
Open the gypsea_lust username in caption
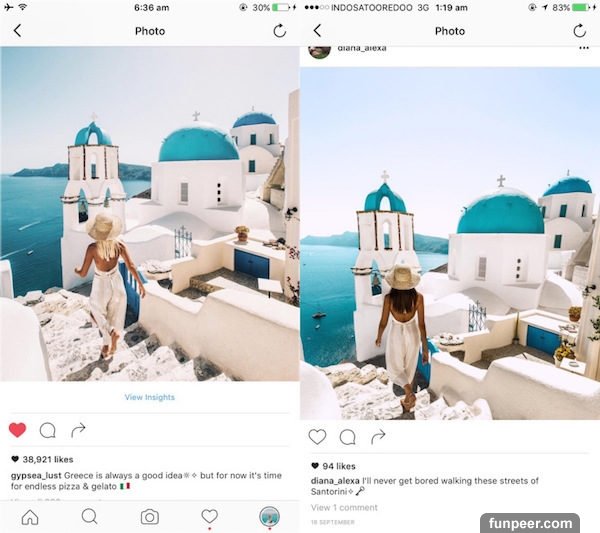point(36,476)
